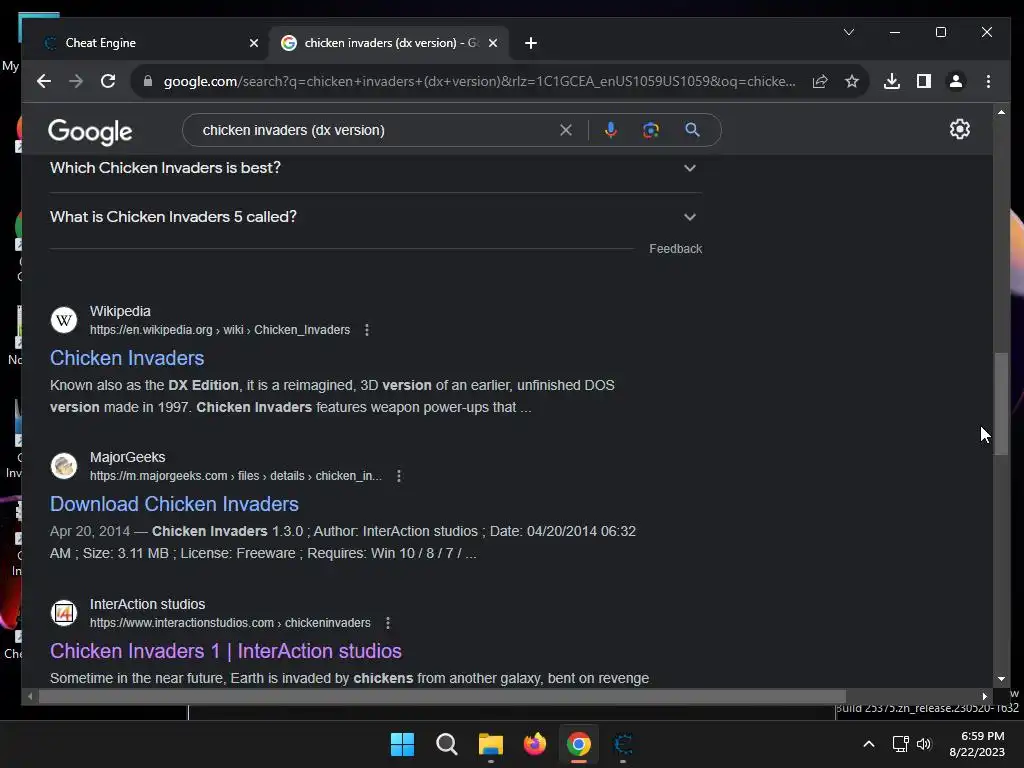Open a new browser tab

[530, 43]
